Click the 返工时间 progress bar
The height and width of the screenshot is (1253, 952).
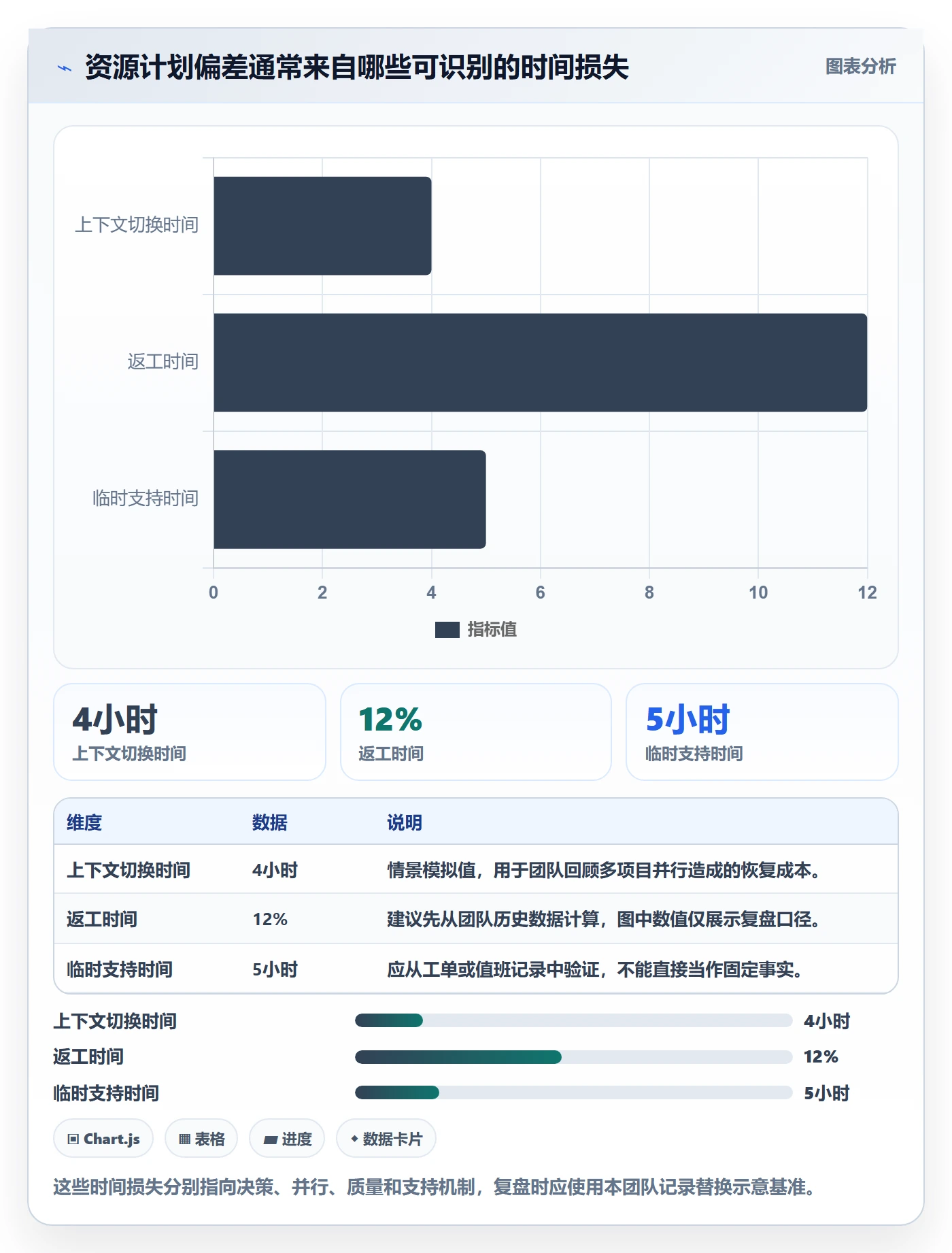[x=573, y=1056]
